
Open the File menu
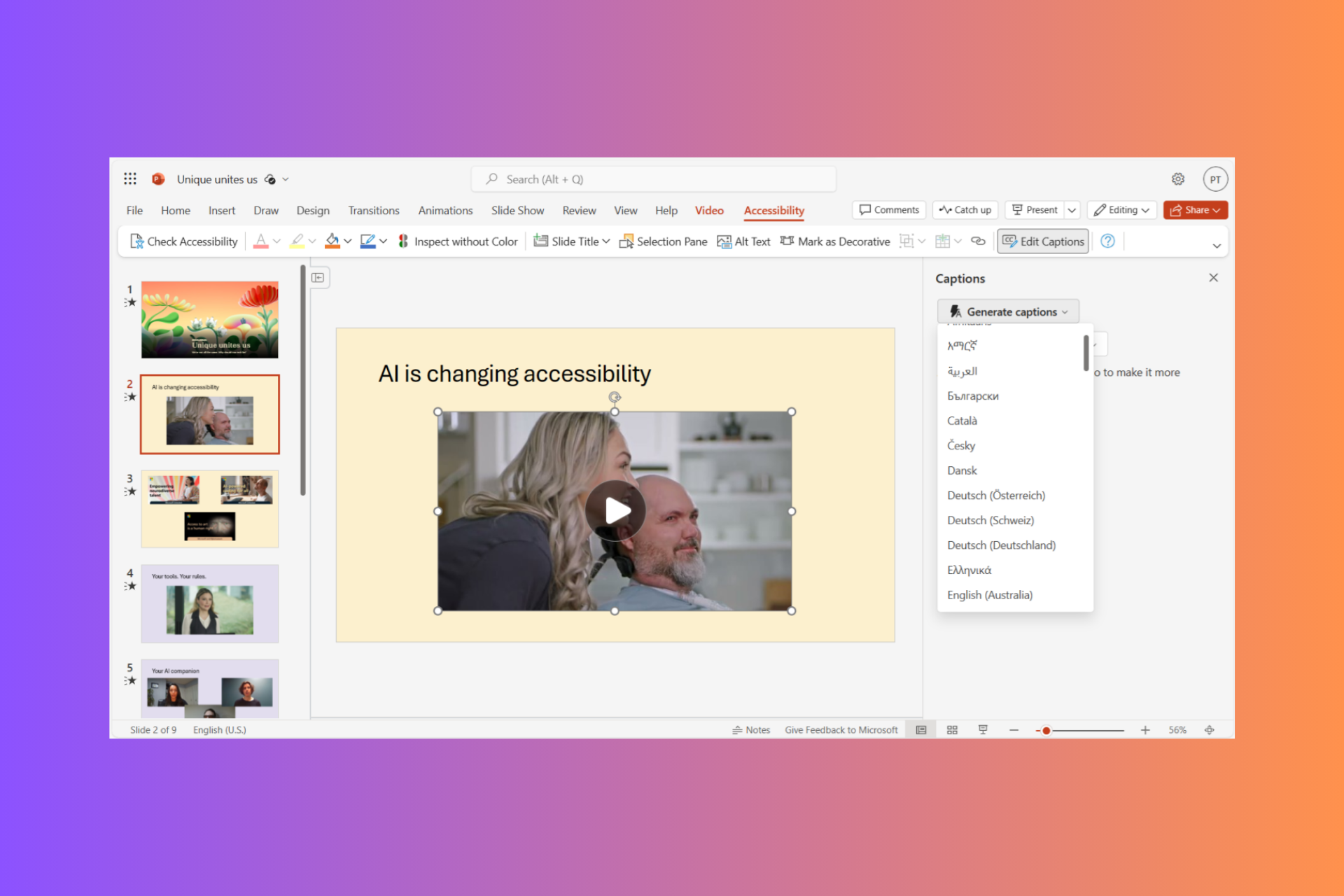[134, 211]
